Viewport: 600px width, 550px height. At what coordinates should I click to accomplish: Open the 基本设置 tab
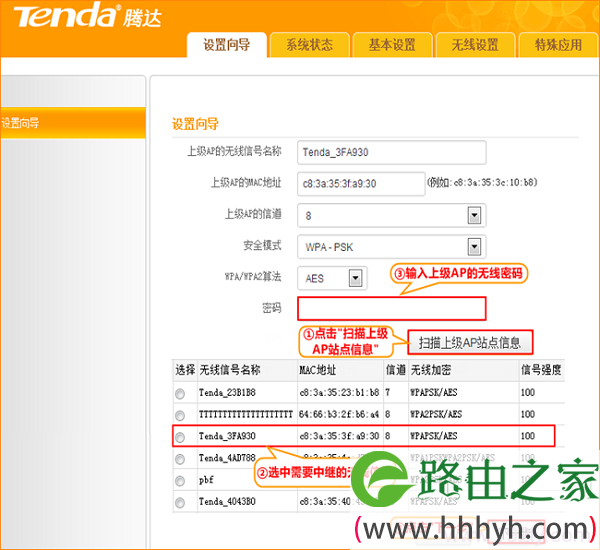tap(392, 45)
